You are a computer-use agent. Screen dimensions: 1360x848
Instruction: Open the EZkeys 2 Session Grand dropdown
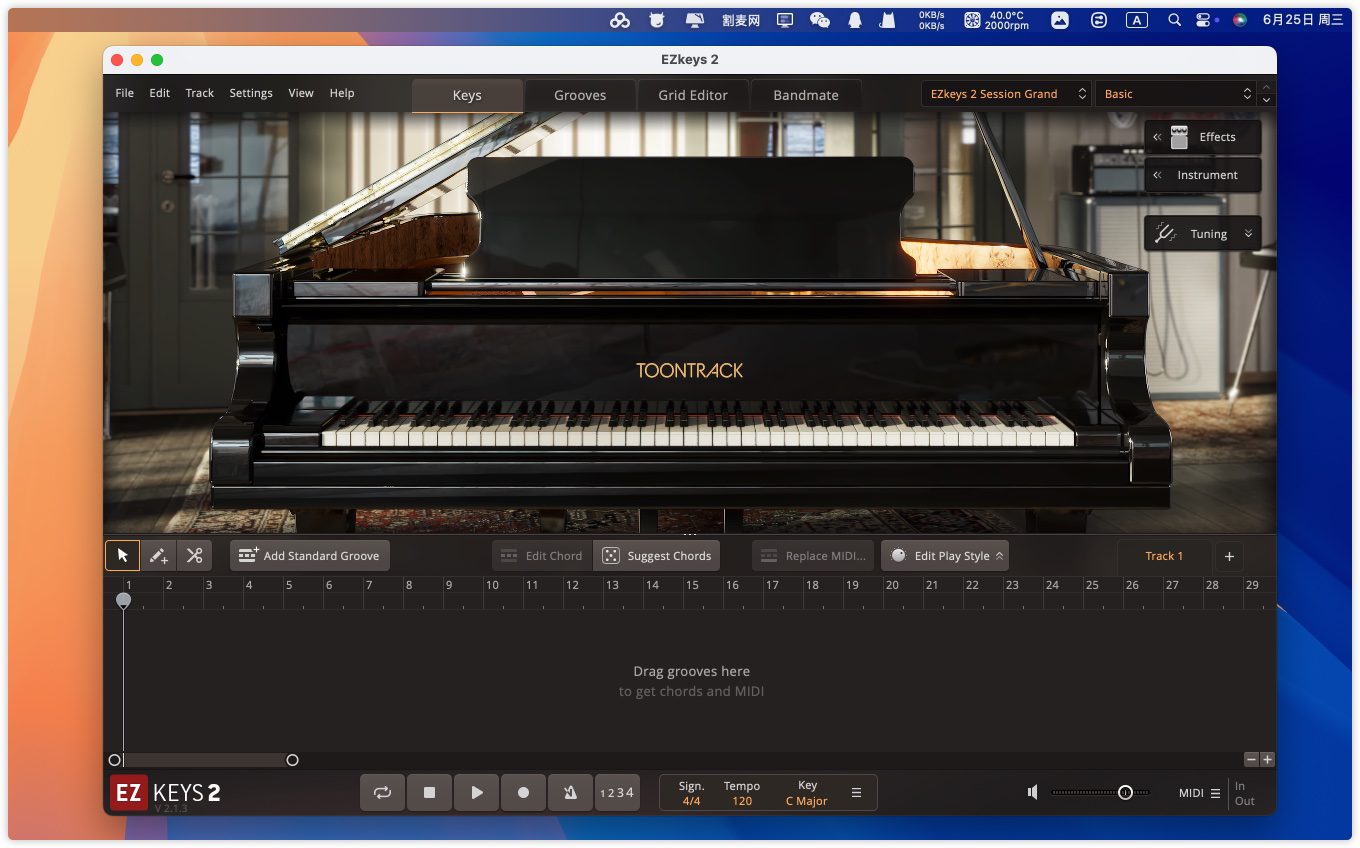click(x=1005, y=94)
